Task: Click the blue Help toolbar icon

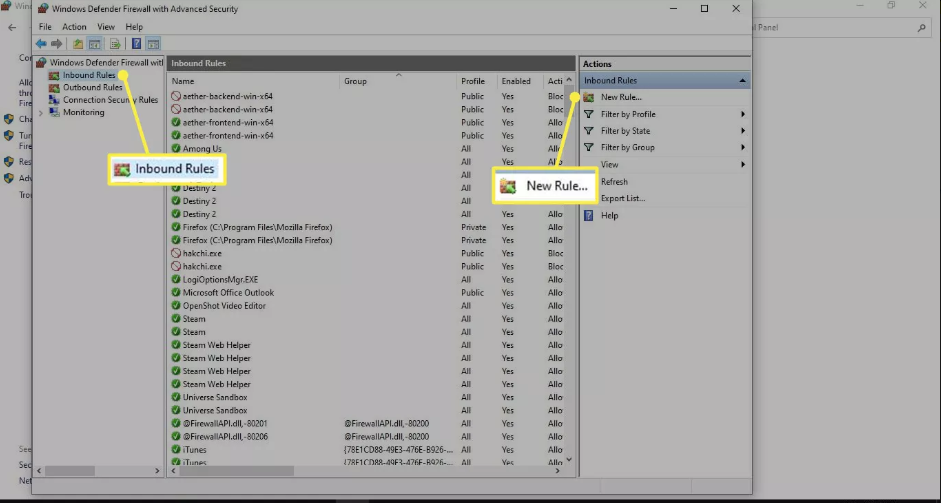Action: click(136, 44)
